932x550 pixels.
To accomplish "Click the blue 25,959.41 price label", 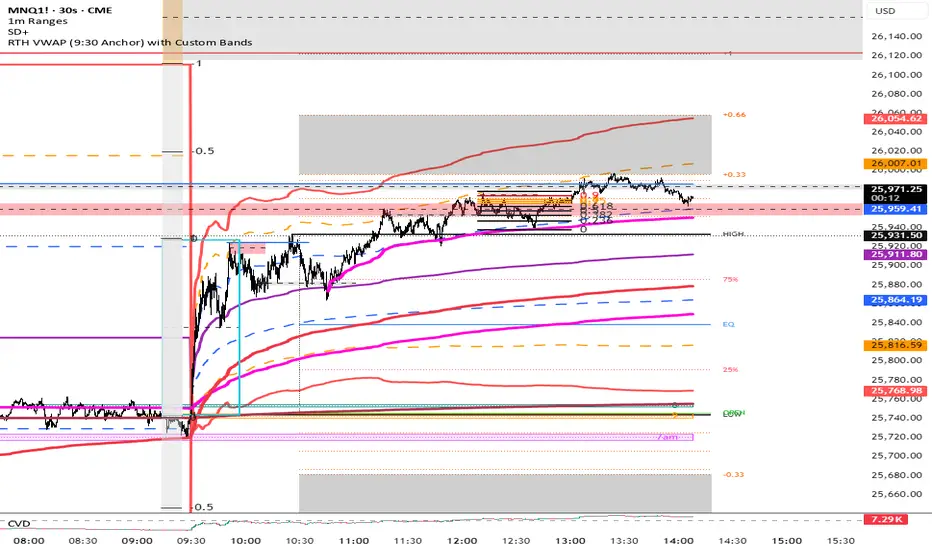I will point(896,209).
